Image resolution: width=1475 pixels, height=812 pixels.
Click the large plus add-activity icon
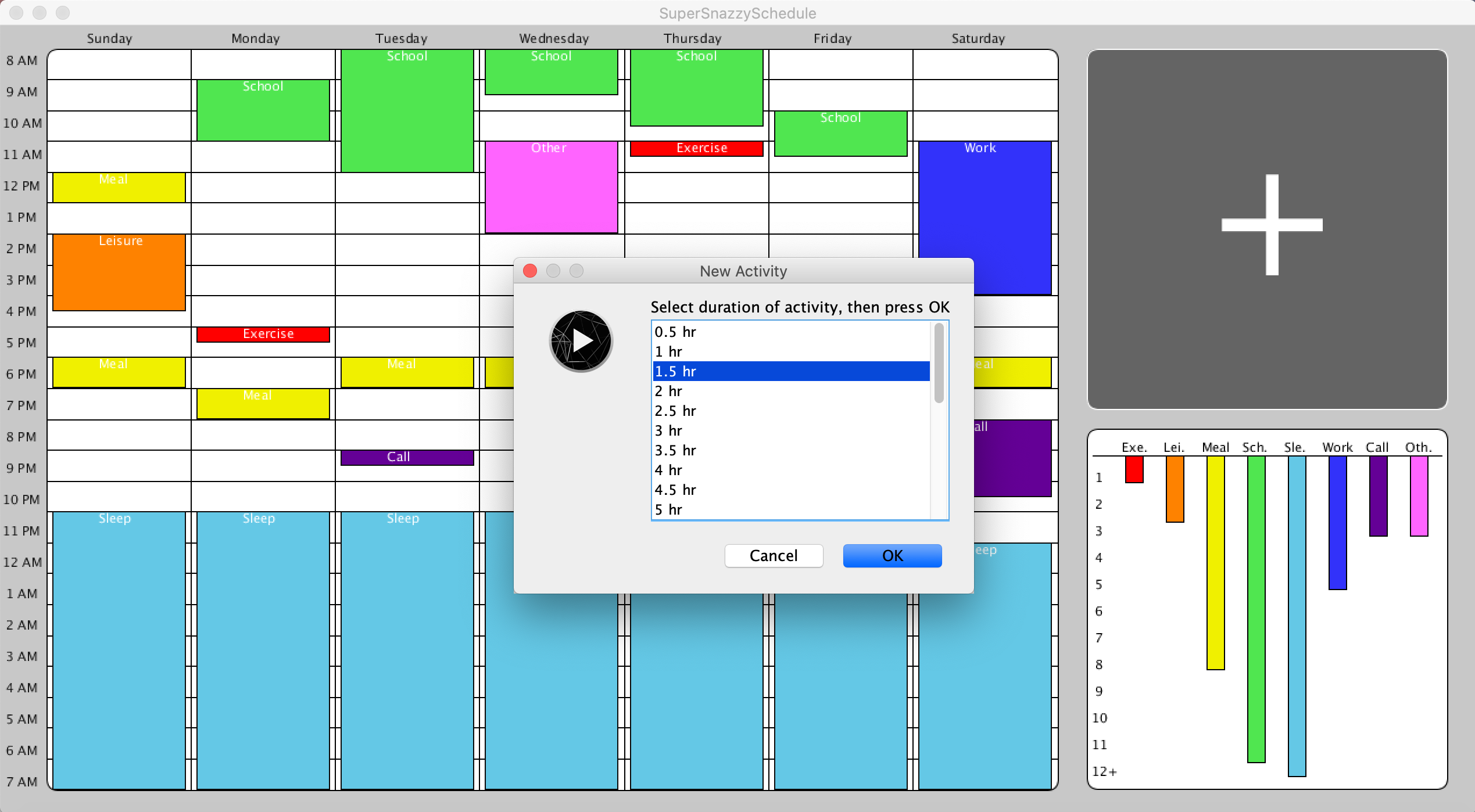[1272, 225]
